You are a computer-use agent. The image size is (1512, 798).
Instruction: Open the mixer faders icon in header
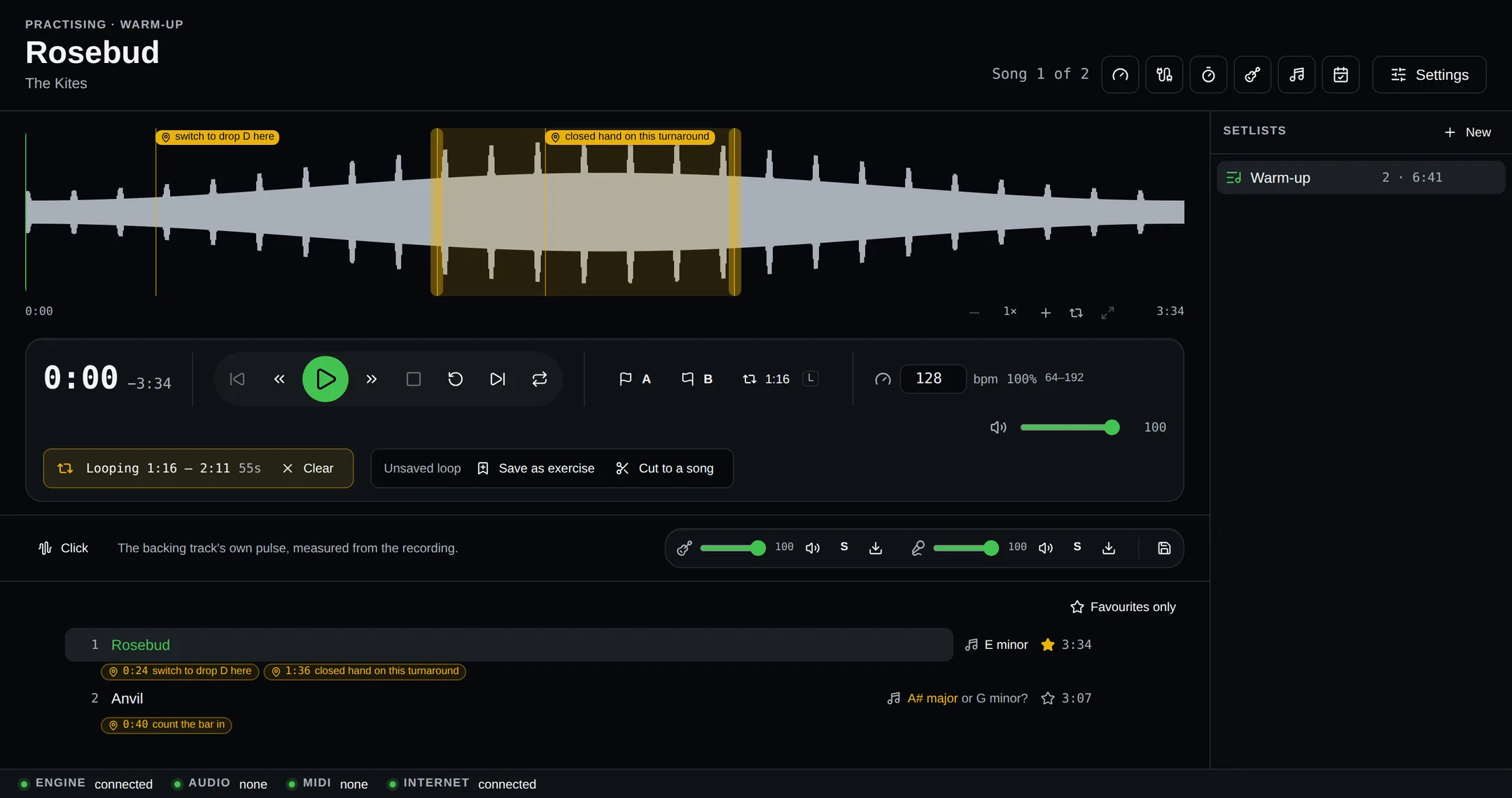[x=1164, y=75]
